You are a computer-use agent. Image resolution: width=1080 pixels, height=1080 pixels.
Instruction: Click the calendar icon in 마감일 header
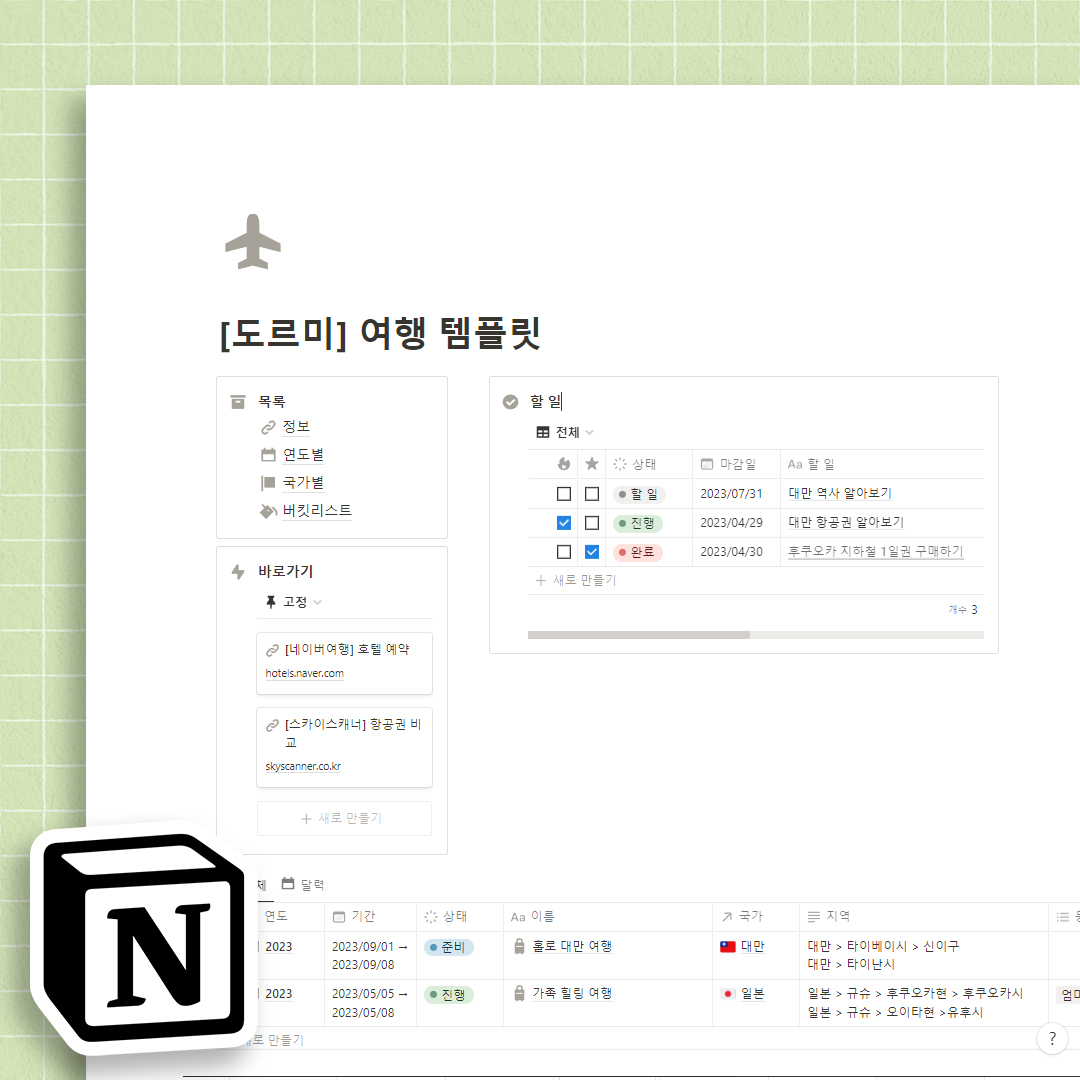[x=707, y=464]
